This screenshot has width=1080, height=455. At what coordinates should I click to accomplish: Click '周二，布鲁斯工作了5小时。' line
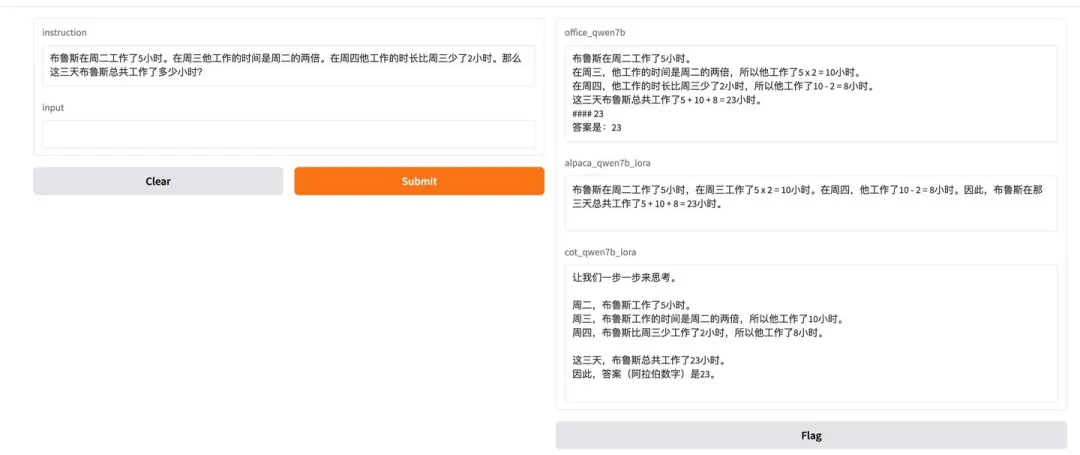point(632,305)
